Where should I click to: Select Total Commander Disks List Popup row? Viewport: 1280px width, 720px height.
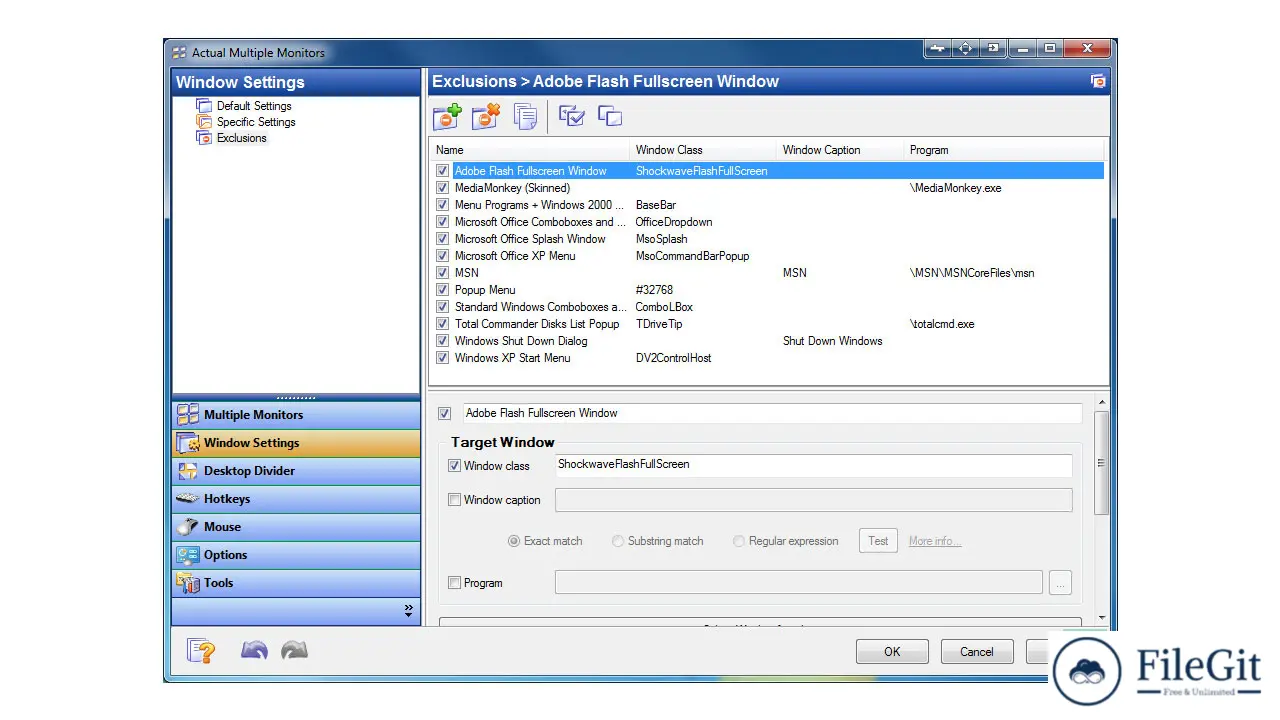pos(769,324)
